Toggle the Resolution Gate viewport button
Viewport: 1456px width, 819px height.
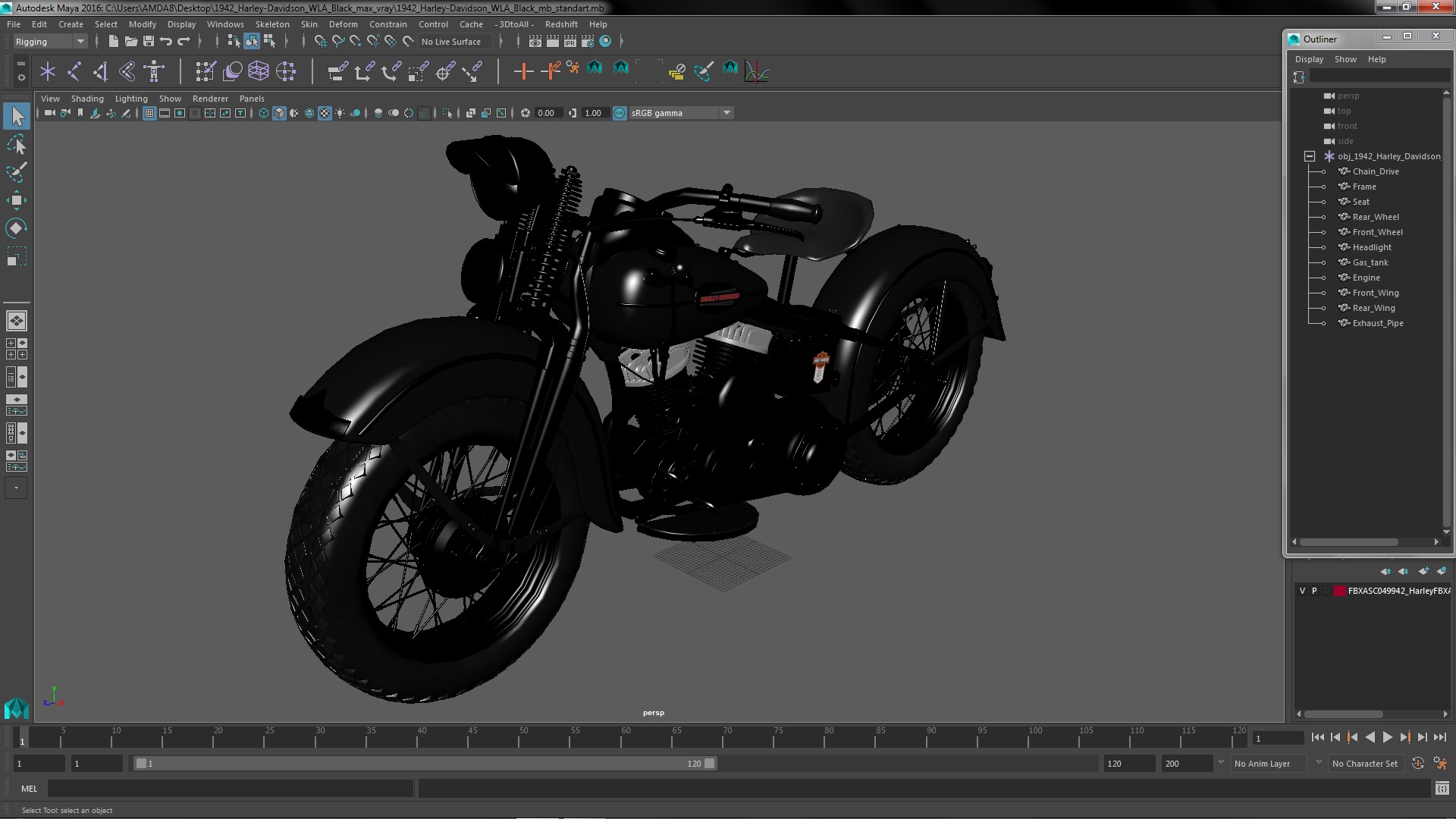coord(180,113)
